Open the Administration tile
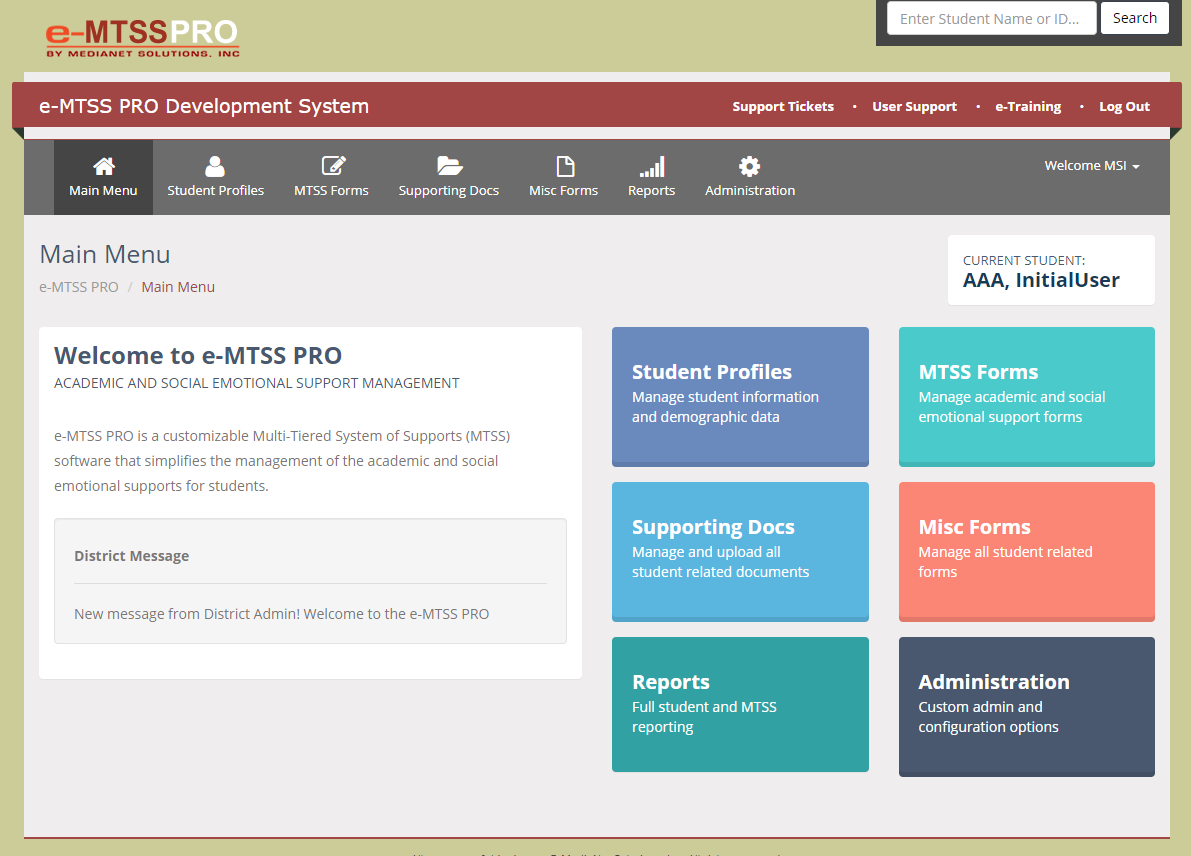The width and height of the screenshot is (1191, 856). (x=1026, y=706)
